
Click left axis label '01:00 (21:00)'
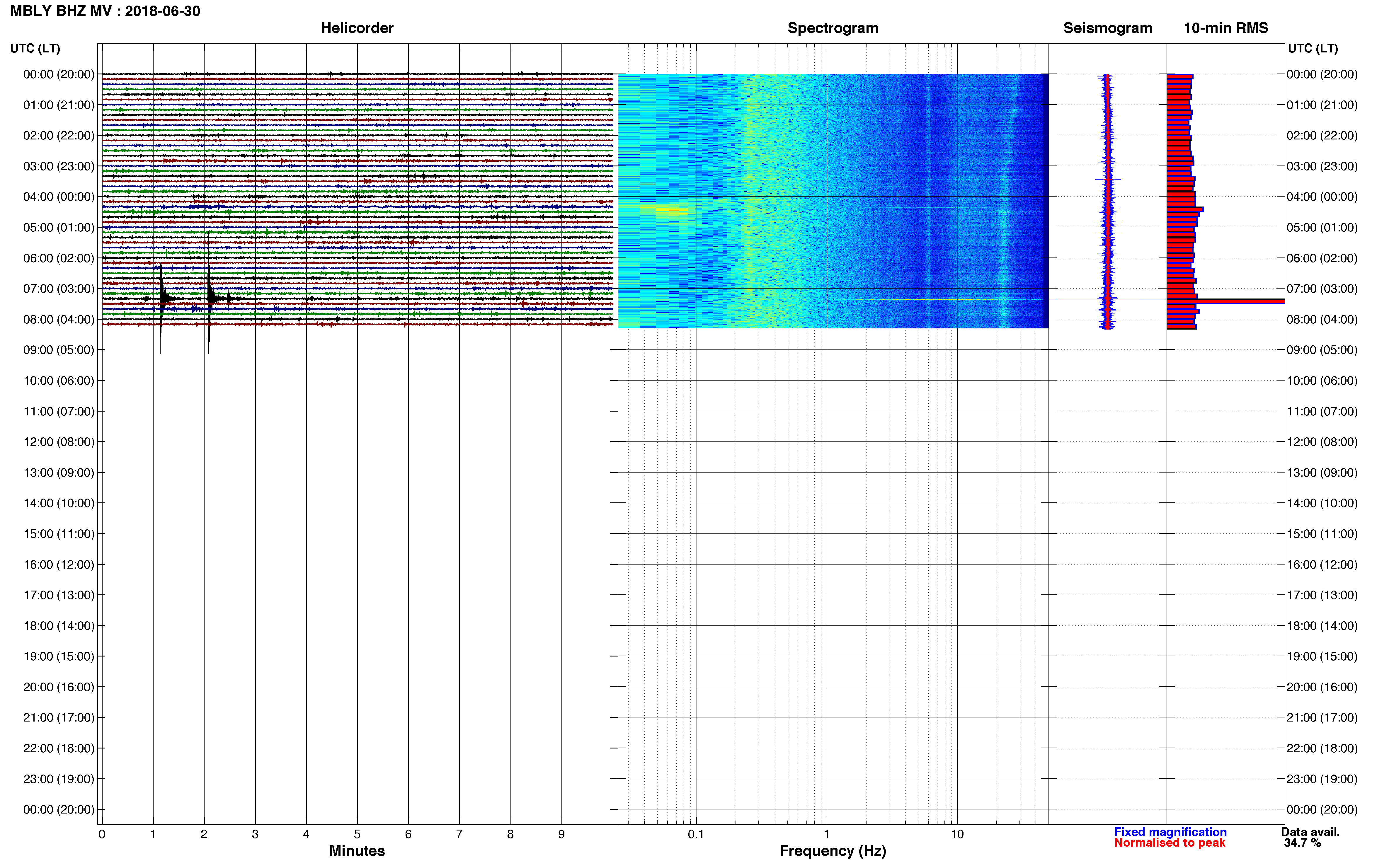(59, 105)
